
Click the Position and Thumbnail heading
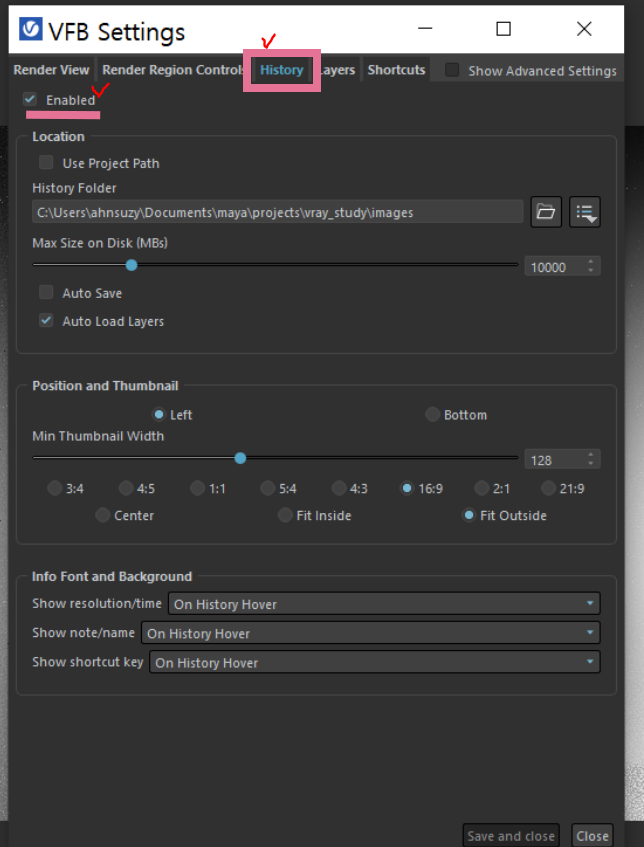pos(105,386)
